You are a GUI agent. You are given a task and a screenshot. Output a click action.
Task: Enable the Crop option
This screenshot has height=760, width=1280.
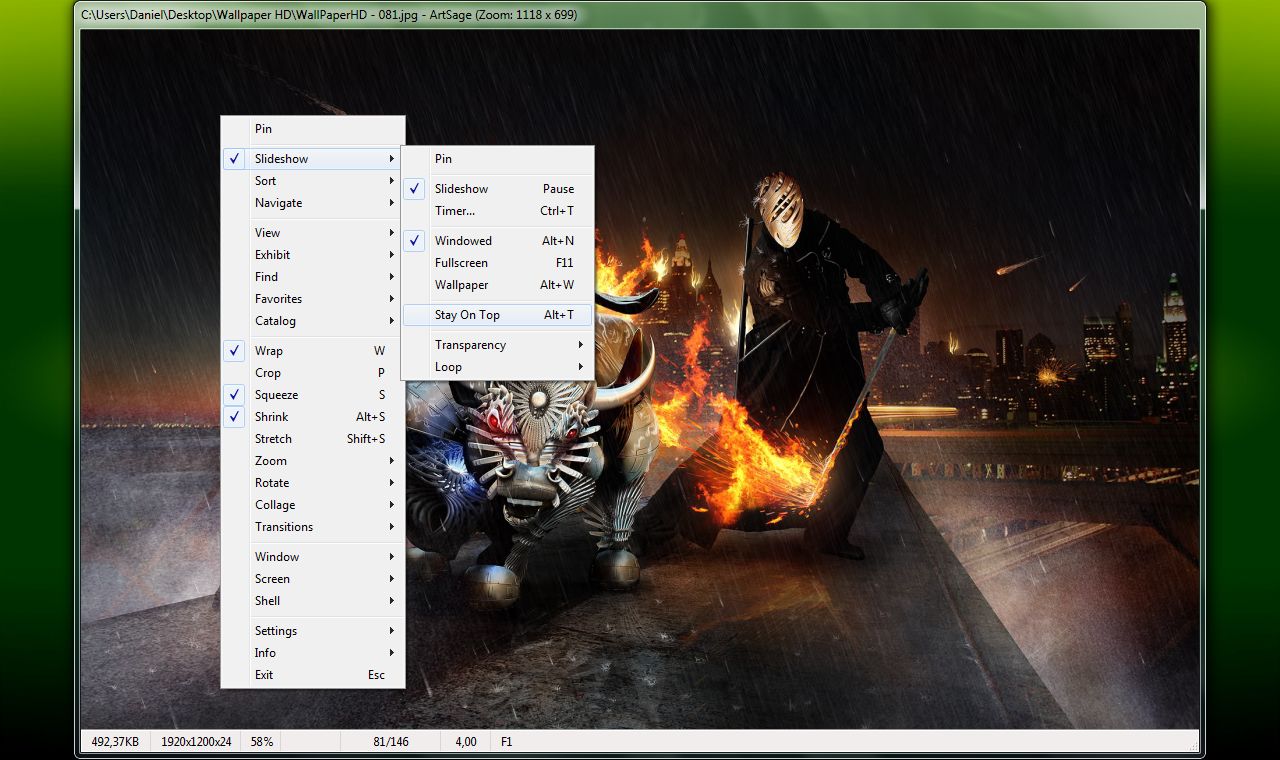(313, 373)
